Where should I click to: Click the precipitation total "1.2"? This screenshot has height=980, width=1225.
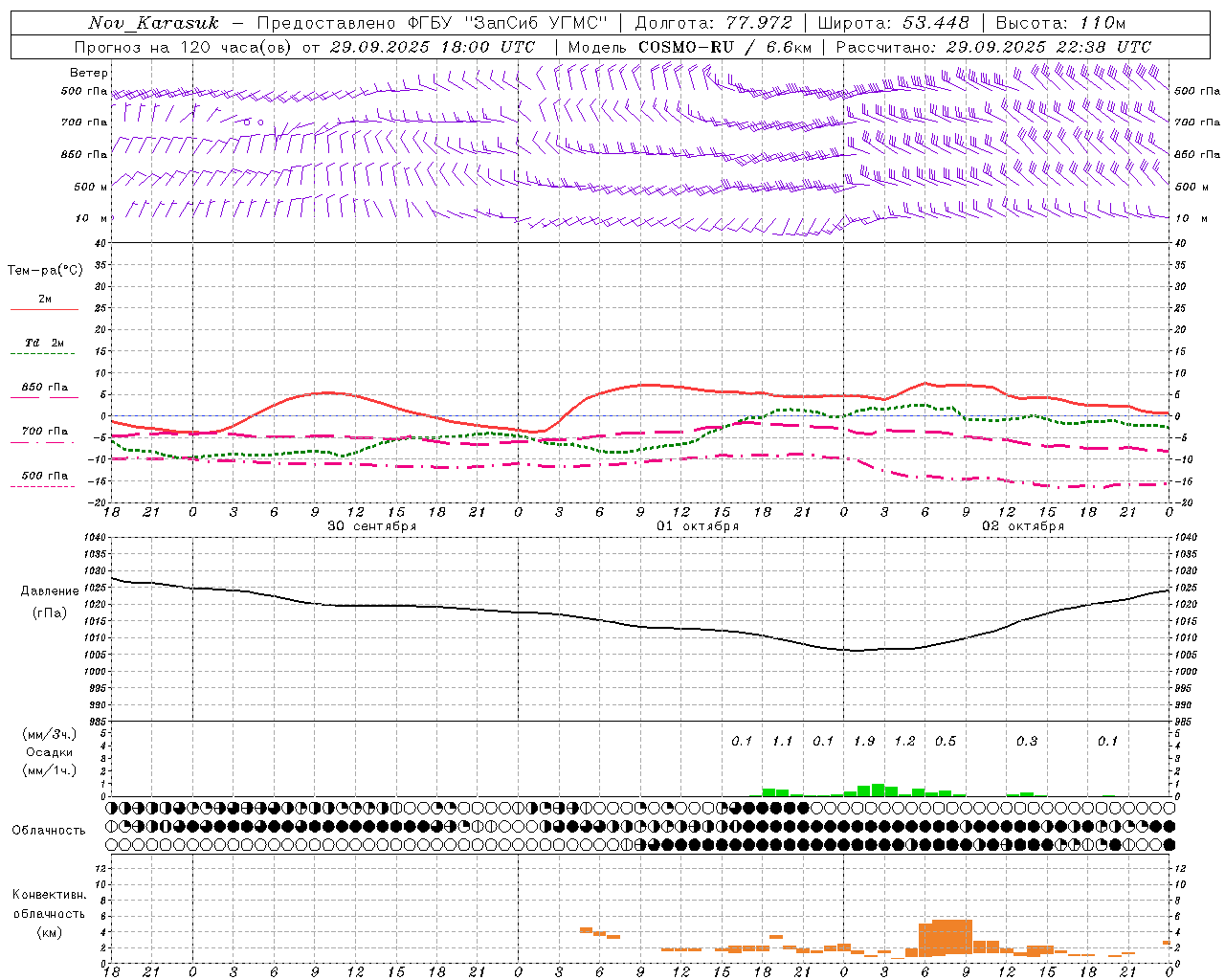click(904, 742)
